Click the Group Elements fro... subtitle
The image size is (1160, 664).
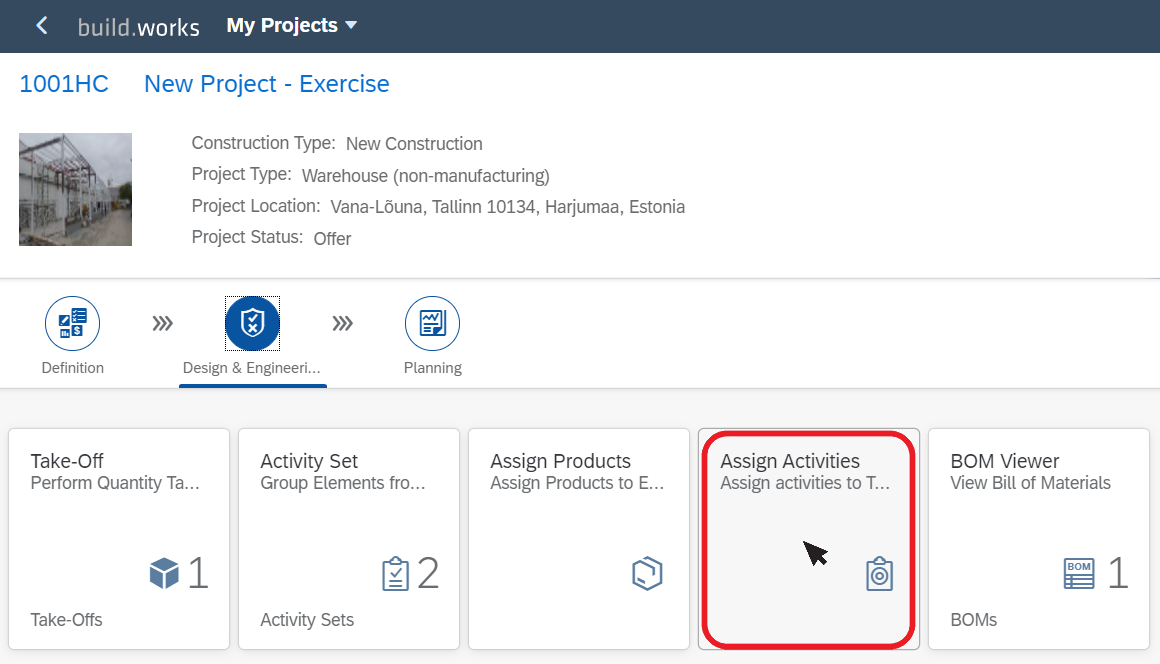coord(343,483)
